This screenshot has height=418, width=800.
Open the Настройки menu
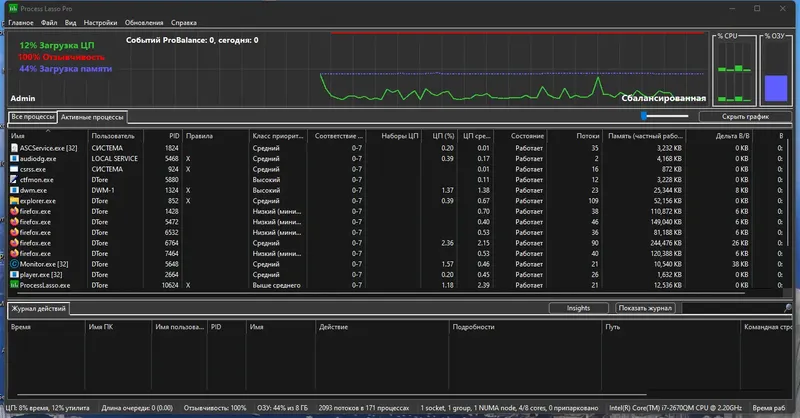(x=101, y=22)
